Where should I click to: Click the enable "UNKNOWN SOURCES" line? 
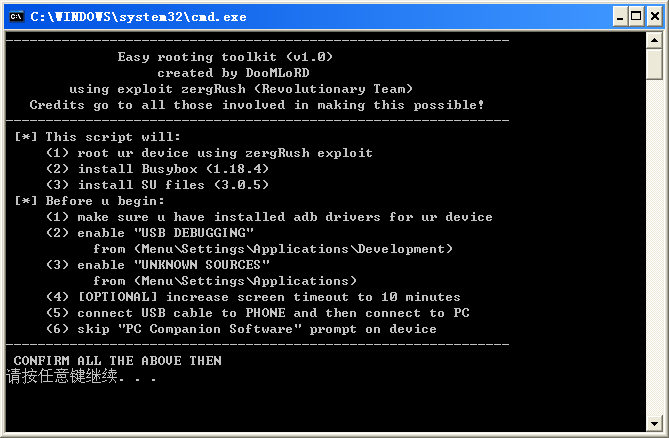click(x=157, y=265)
